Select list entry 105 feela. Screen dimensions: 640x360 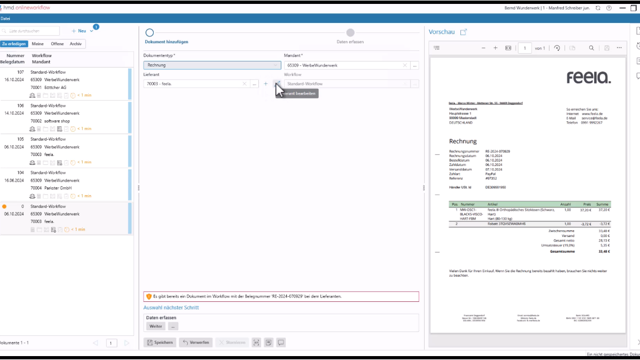65,151
